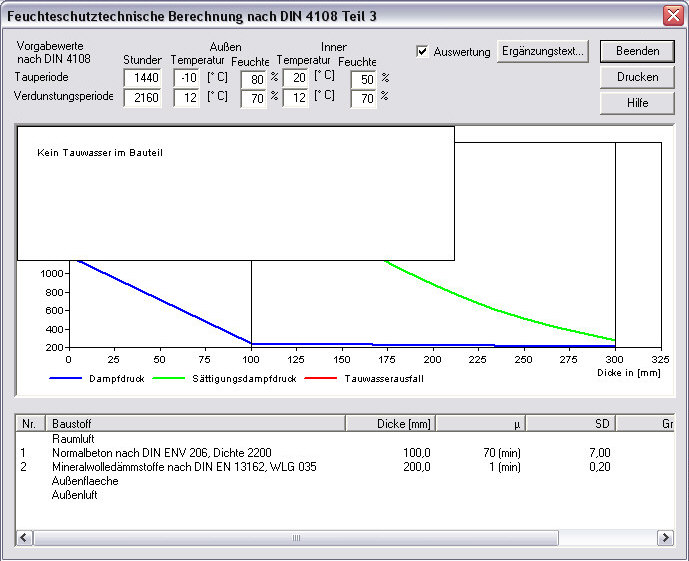
Task: Open the Ergänzungstext dialog
Action: click(543, 51)
